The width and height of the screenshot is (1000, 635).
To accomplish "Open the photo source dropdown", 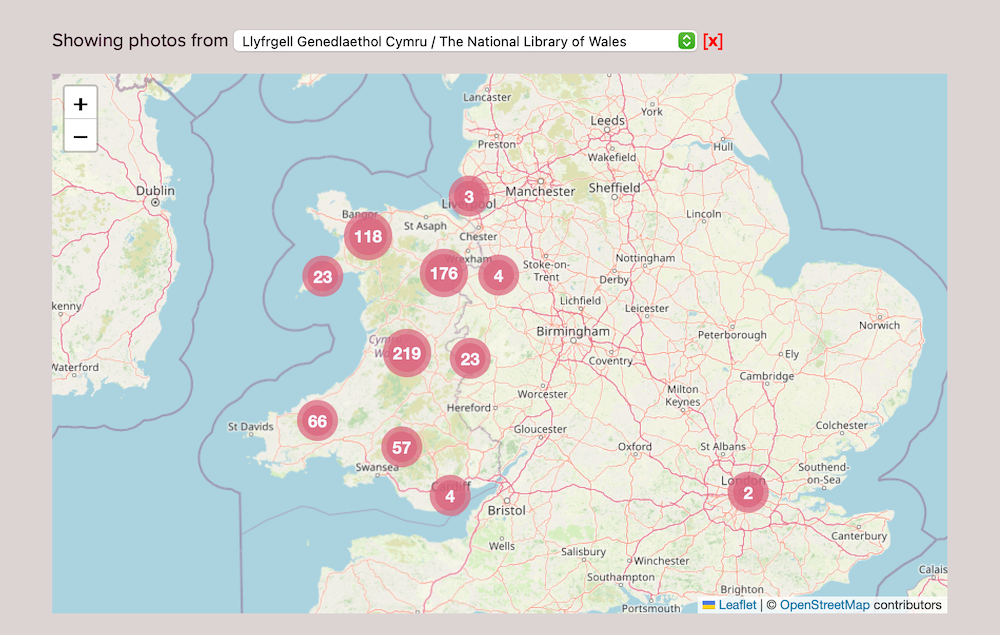I will point(455,41).
